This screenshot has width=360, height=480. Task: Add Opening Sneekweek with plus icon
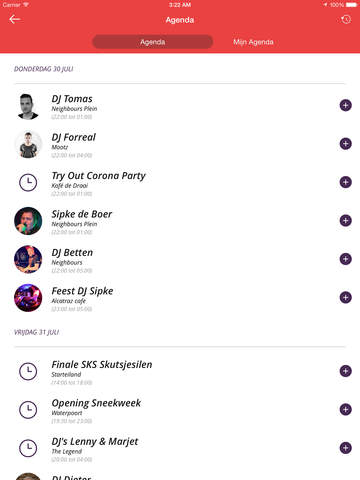click(x=346, y=409)
